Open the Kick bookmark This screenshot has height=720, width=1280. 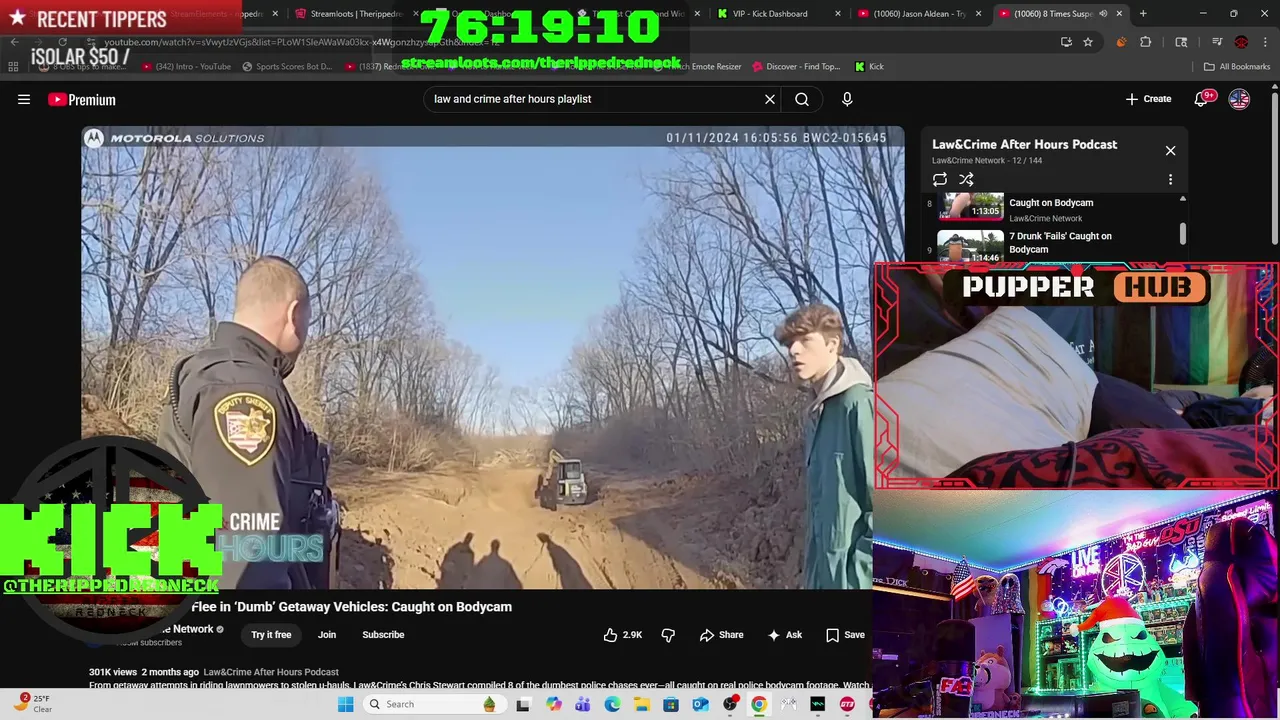869,67
